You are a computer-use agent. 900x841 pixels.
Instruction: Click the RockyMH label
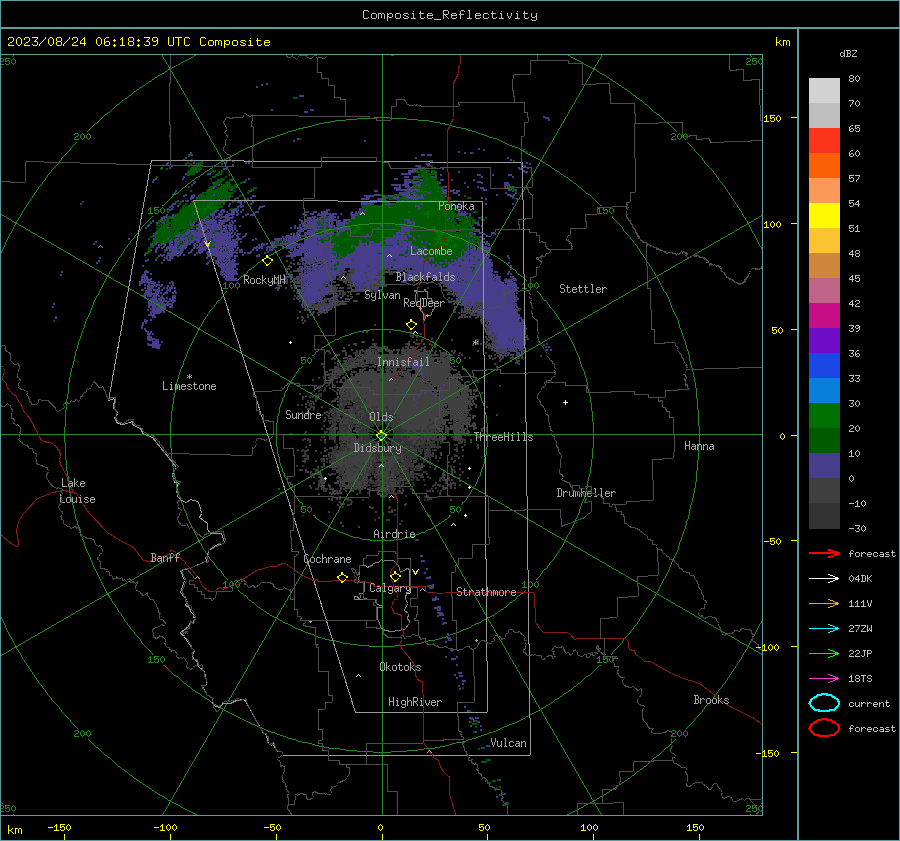coord(264,280)
